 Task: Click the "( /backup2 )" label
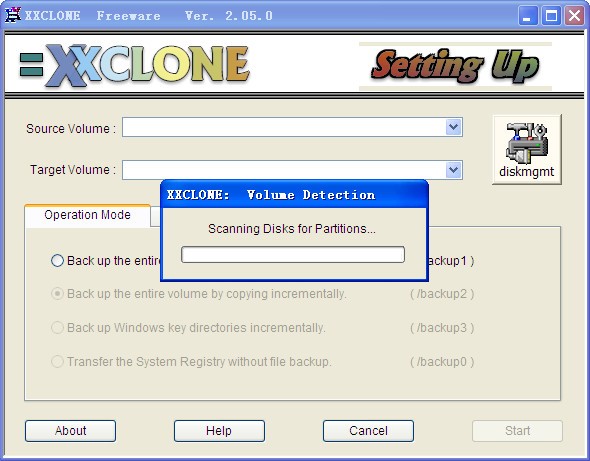click(x=442, y=294)
